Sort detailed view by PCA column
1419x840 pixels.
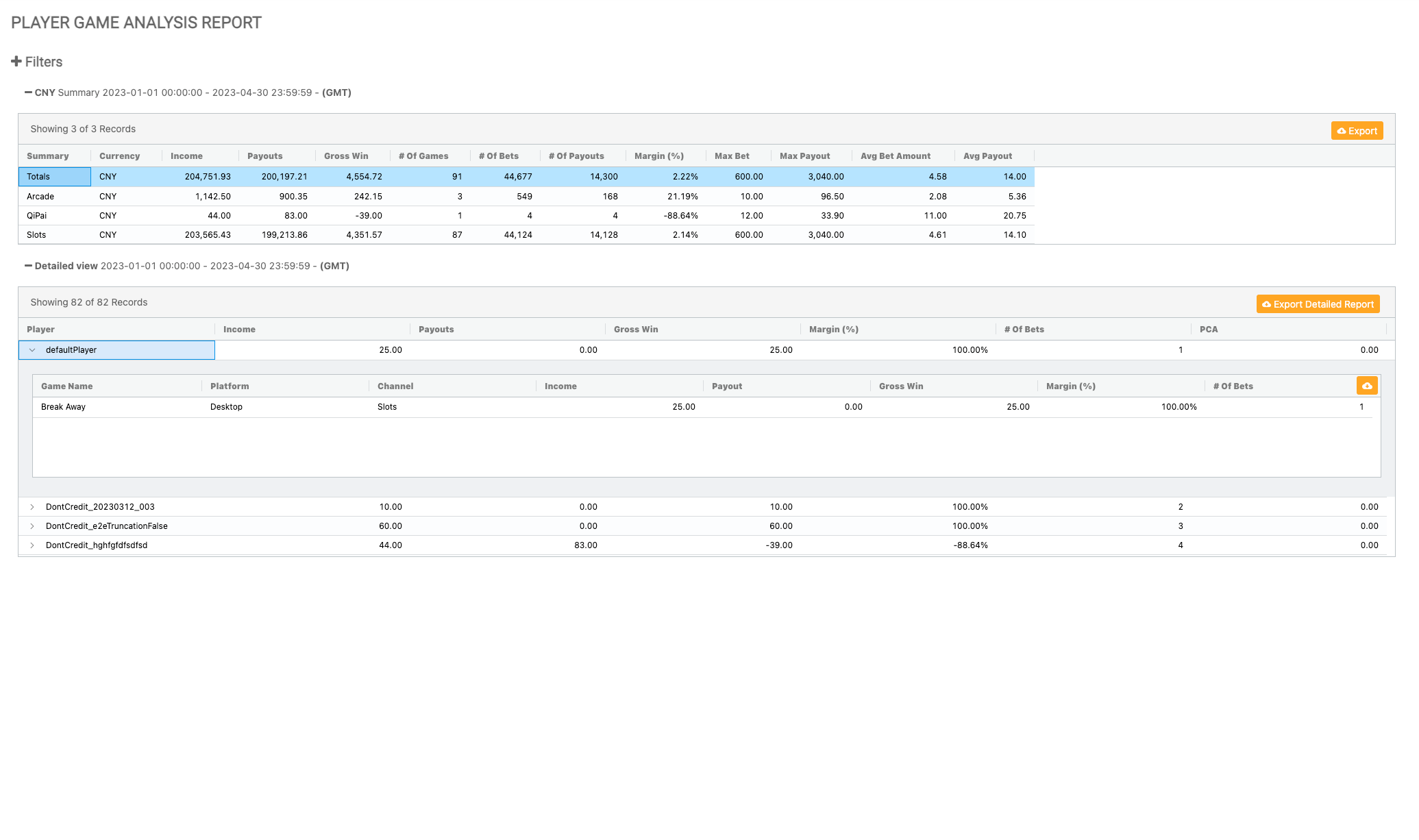(1208, 330)
